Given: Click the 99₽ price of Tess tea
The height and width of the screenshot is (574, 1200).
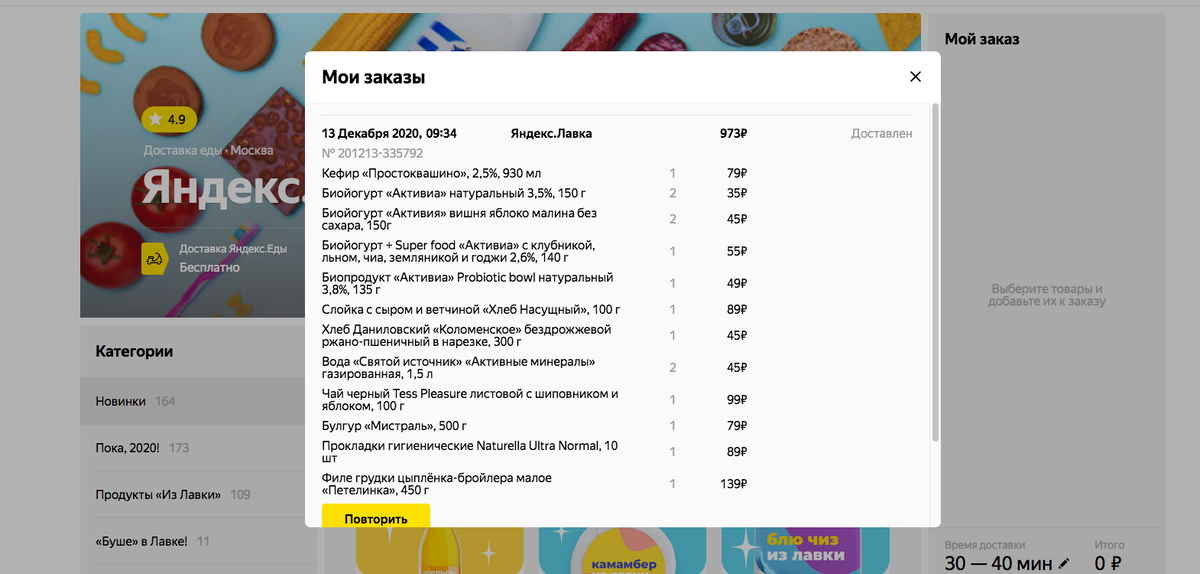Looking at the screenshot, I should coord(737,400).
